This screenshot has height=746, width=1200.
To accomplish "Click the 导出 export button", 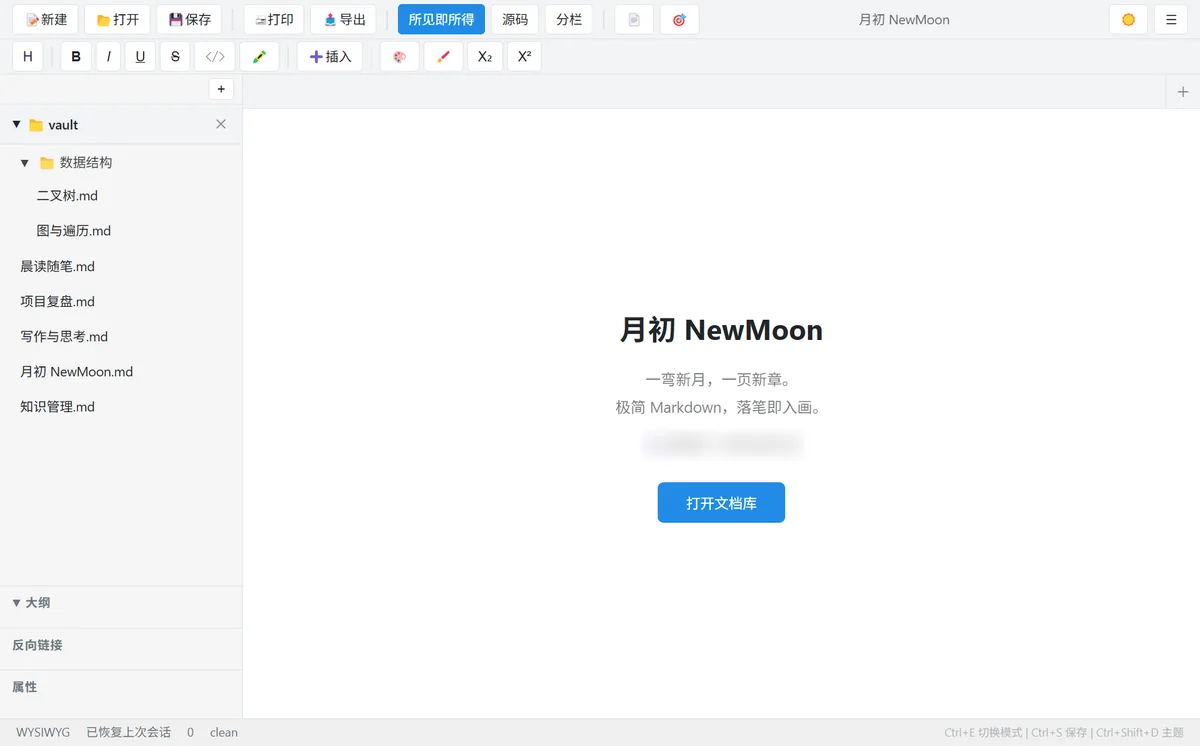I will click(x=344, y=19).
